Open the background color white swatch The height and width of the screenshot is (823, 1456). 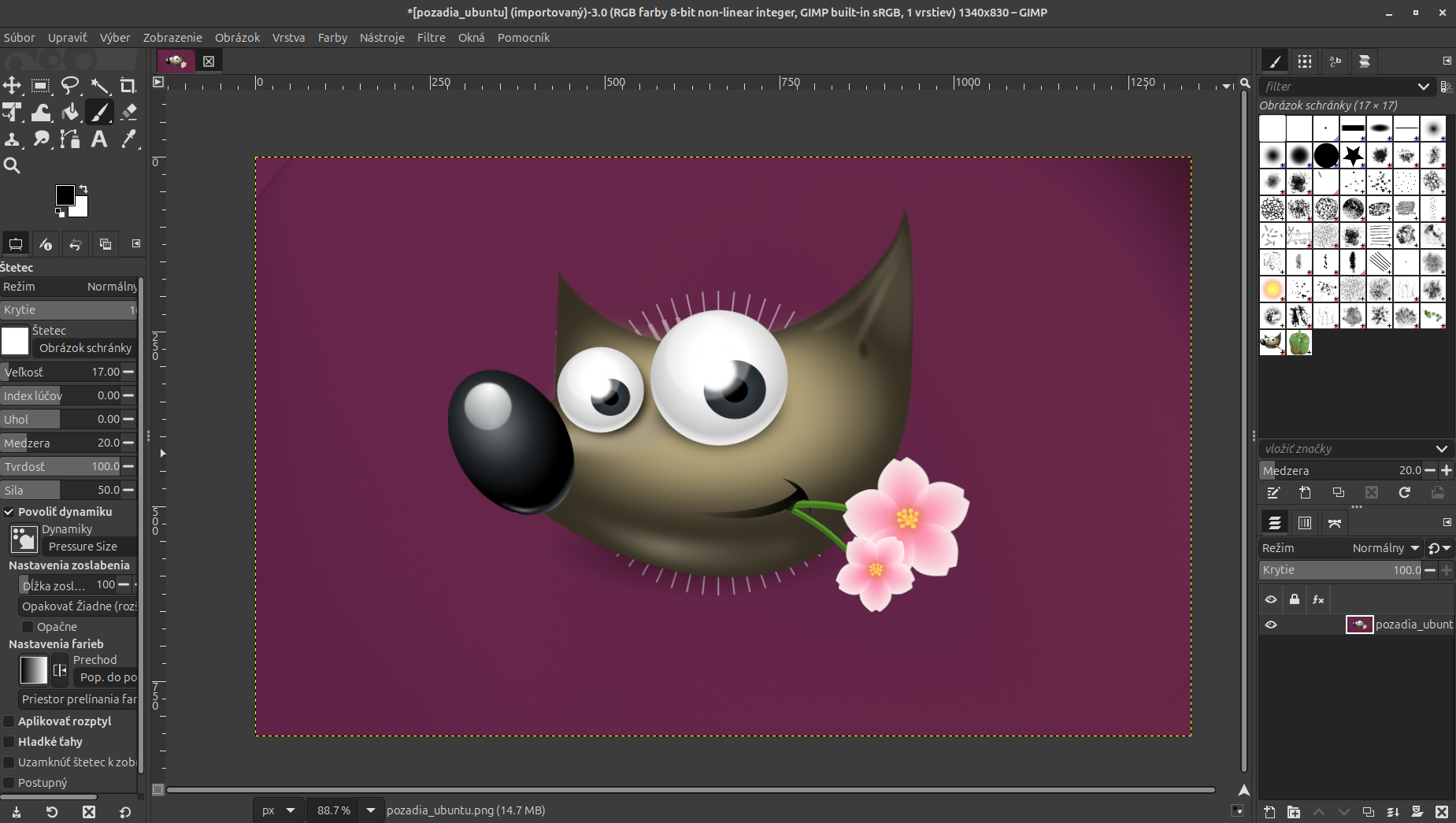pyautogui.click(x=80, y=209)
